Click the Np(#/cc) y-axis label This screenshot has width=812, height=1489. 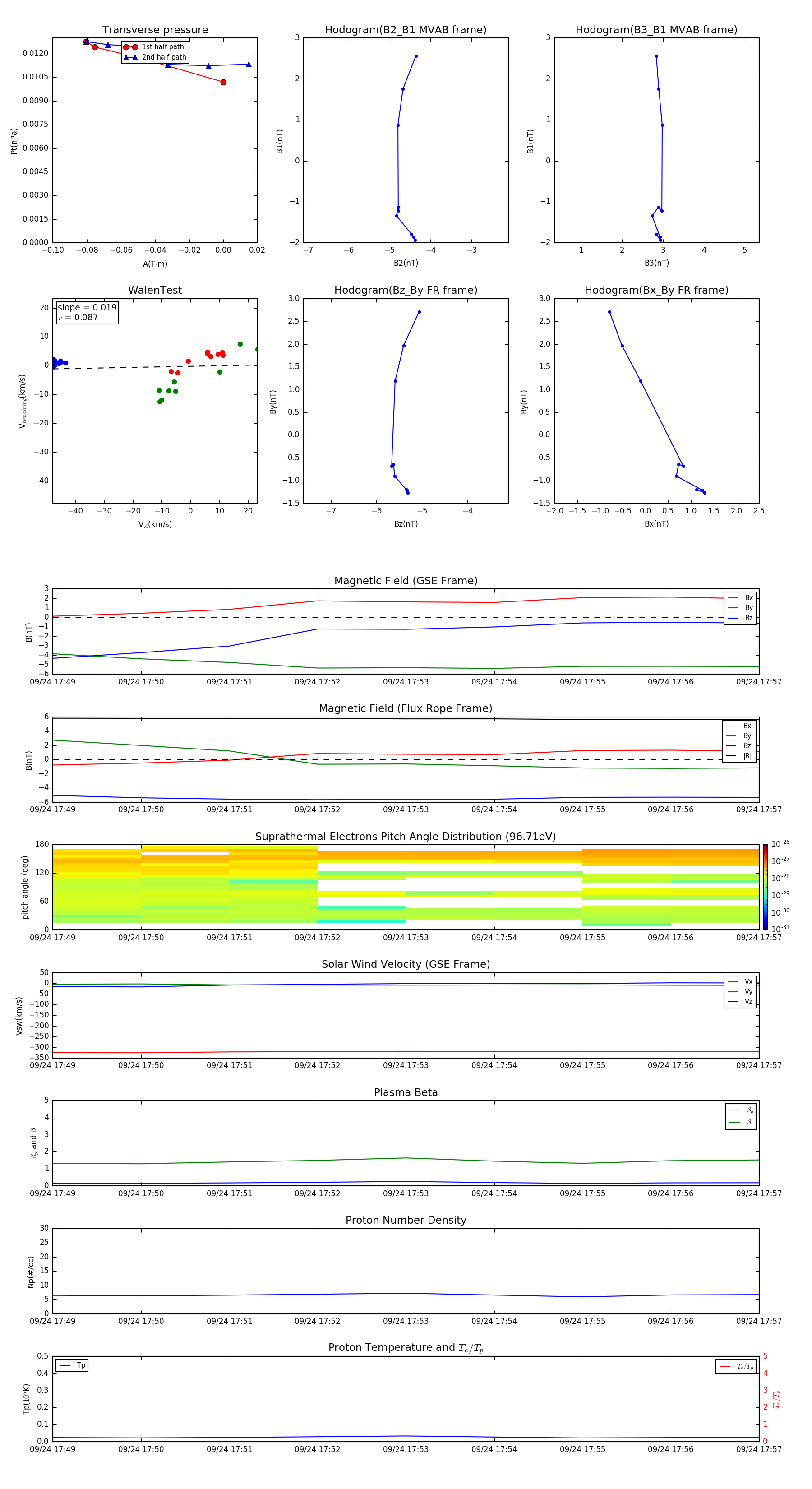tap(31, 1272)
